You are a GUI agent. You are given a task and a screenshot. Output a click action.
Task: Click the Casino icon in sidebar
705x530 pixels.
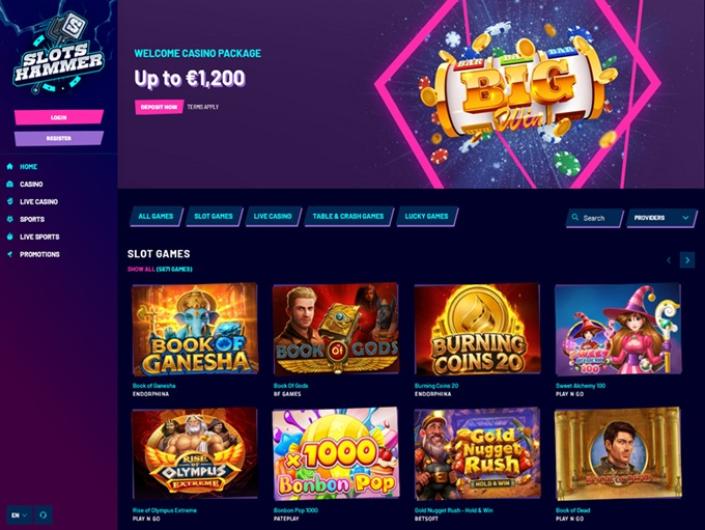coord(10,184)
